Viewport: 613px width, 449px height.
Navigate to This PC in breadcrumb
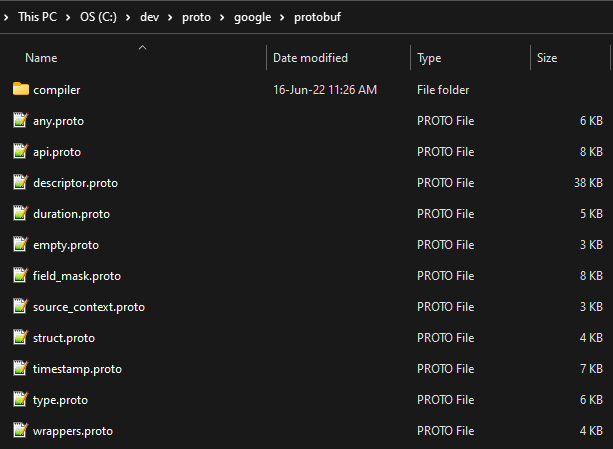coord(38,17)
